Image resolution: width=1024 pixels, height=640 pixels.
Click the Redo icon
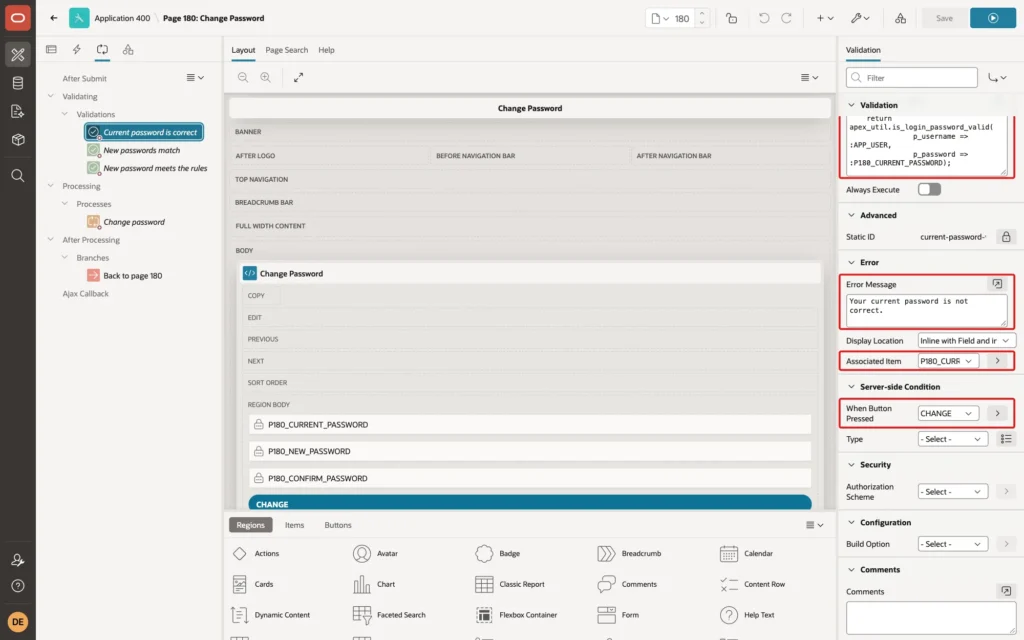pos(786,18)
